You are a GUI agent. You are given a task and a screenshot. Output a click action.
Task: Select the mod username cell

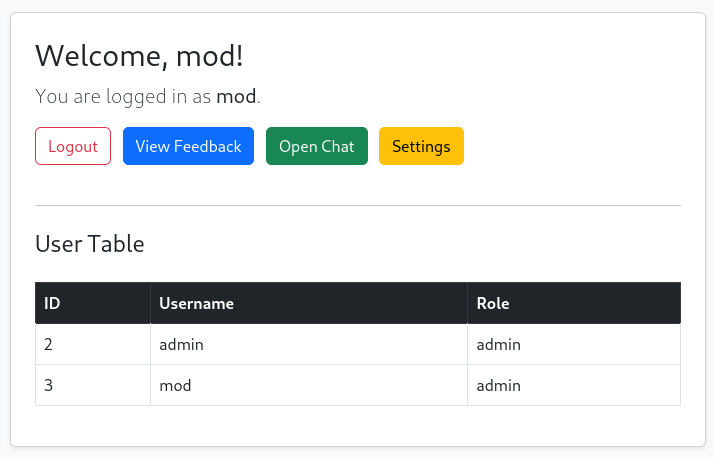[x=309, y=385]
